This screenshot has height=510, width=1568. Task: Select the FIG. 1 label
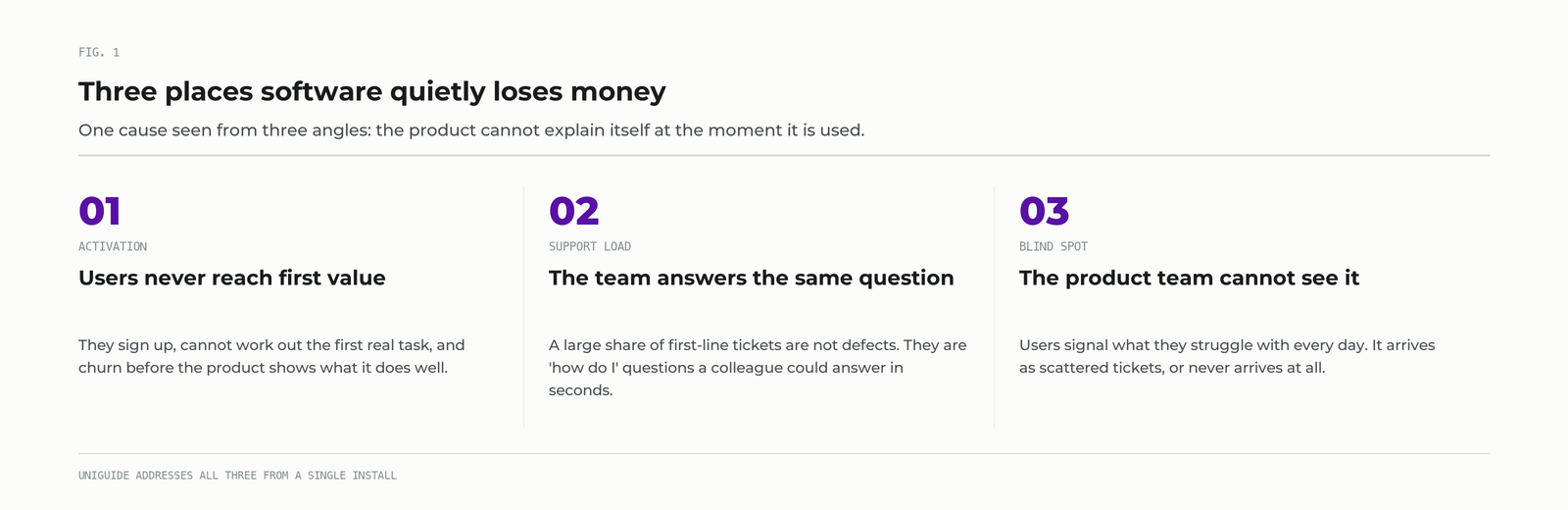99,52
